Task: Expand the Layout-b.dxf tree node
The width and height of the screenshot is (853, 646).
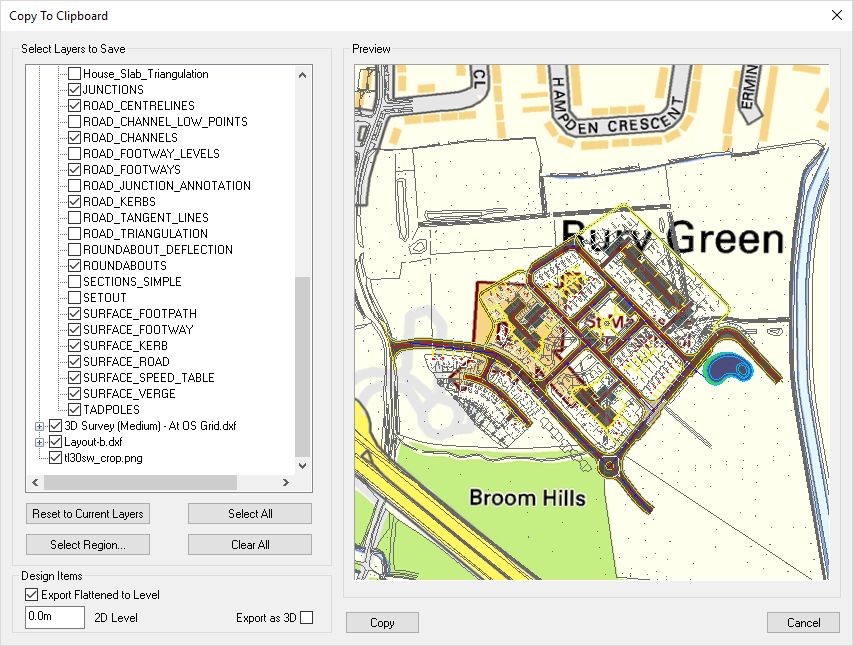Action: click(40, 442)
